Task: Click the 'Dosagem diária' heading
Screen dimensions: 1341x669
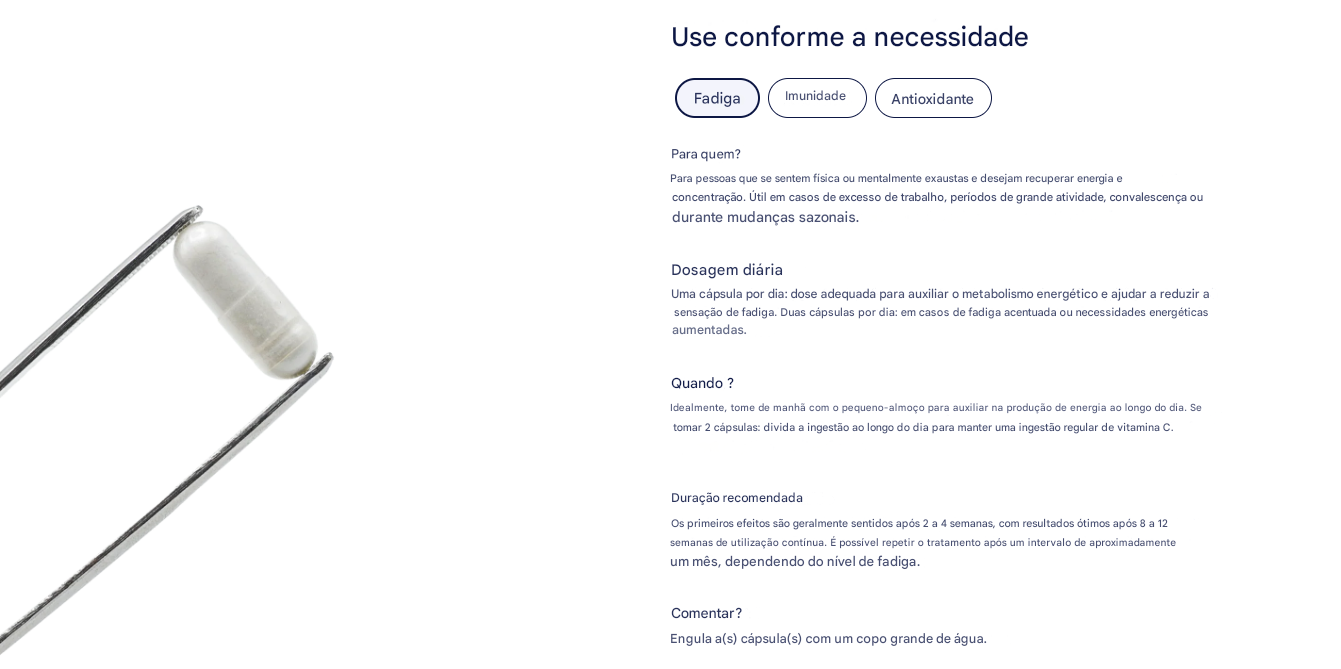Action: coord(727,270)
